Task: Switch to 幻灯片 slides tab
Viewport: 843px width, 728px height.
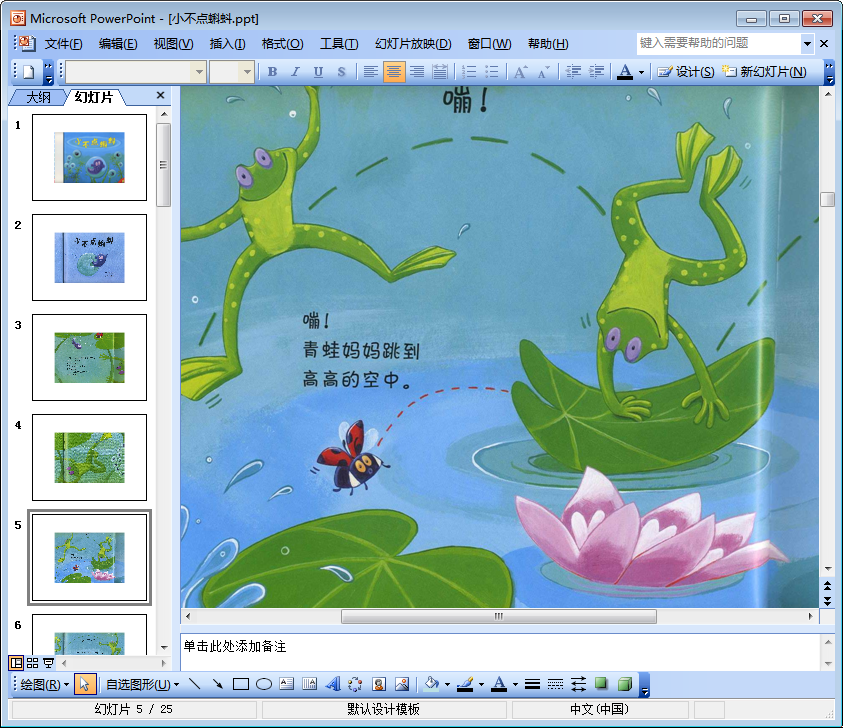Action: 94,97
